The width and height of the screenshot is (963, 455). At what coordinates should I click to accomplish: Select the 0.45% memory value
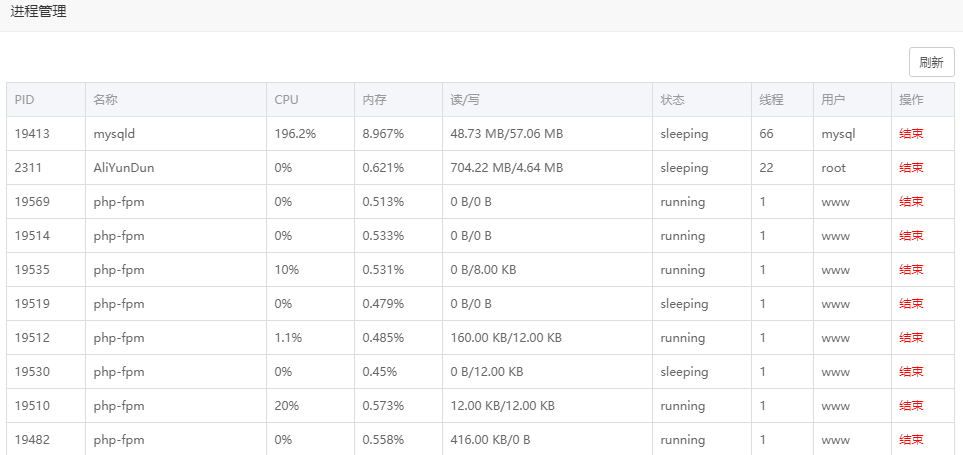(x=380, y=372)
